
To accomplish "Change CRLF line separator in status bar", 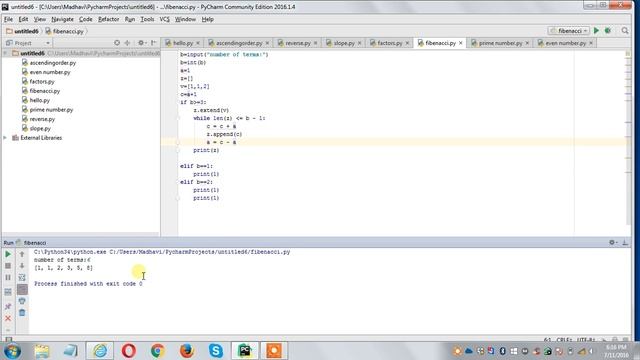I will click(564, 340).
